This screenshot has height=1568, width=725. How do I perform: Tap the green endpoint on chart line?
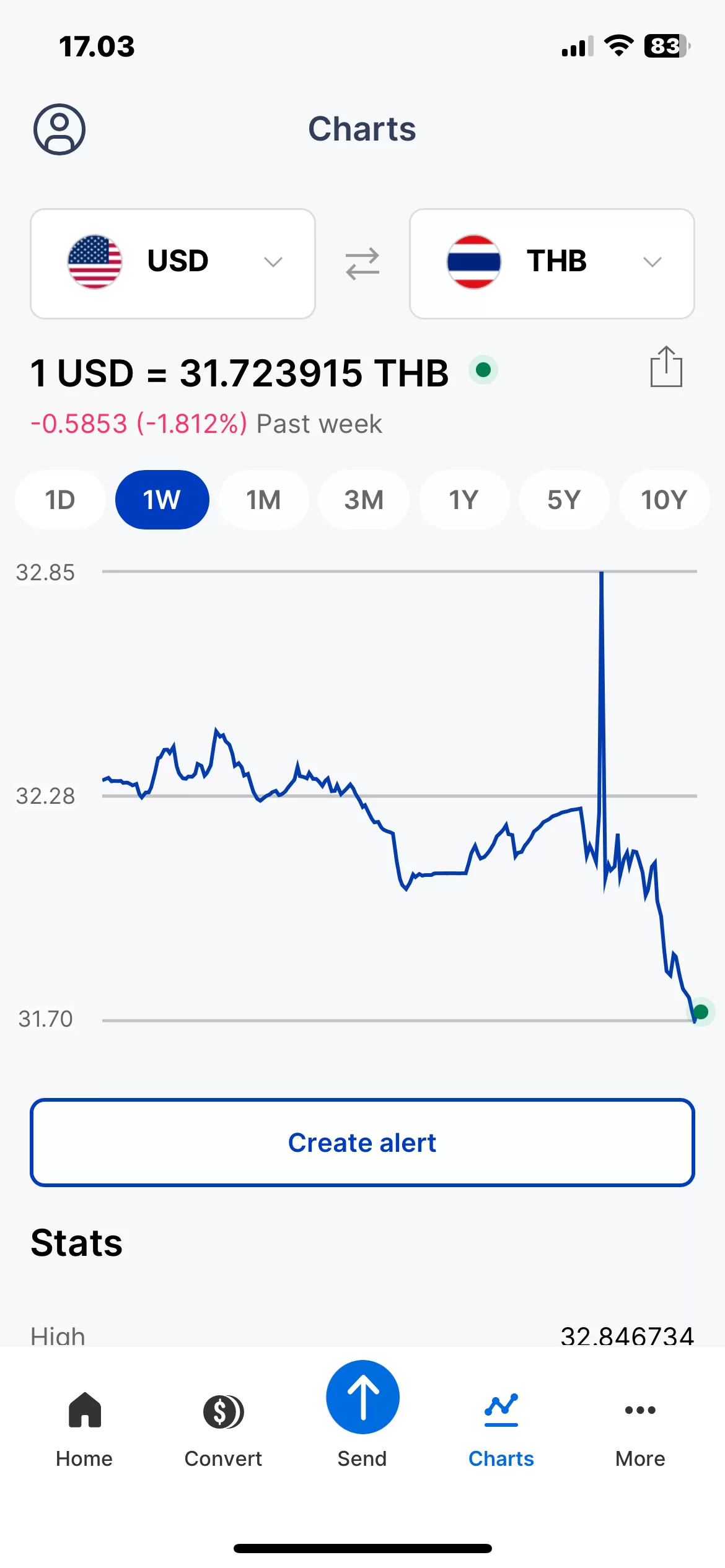(701, 1012)
